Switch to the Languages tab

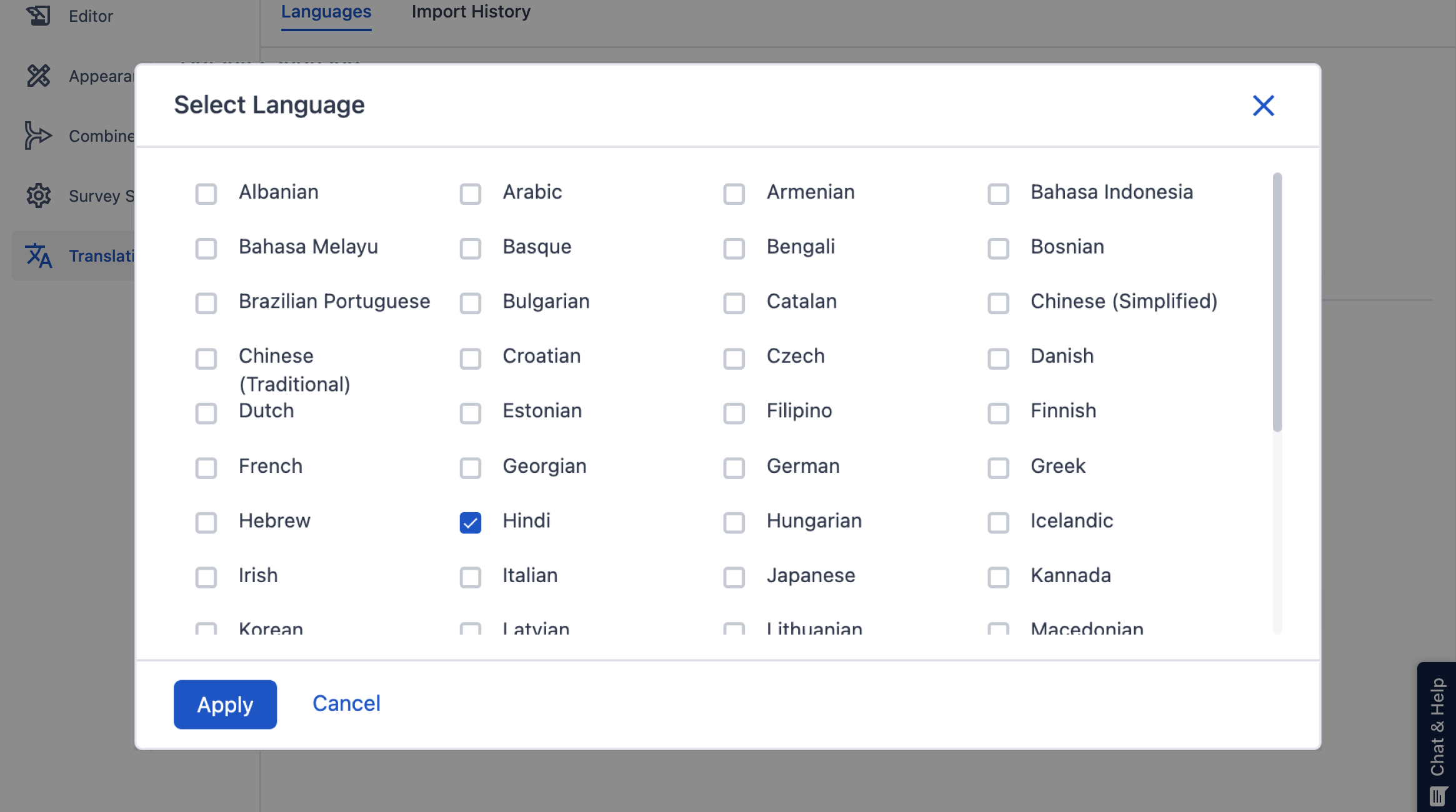point(326,11)
